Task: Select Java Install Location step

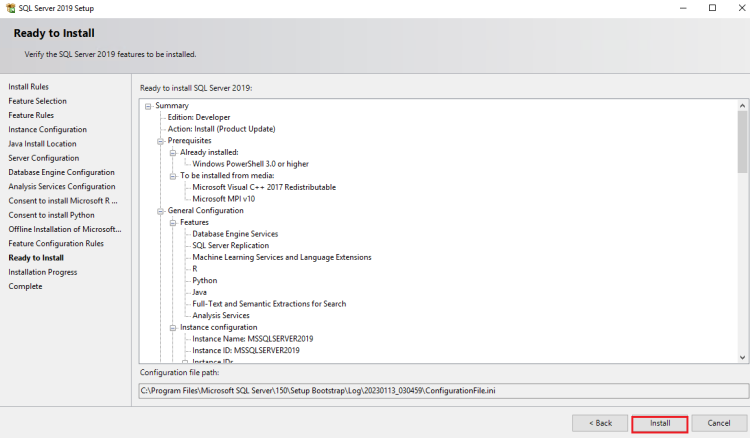Action: pyautogui.click(x=42, y=144)
